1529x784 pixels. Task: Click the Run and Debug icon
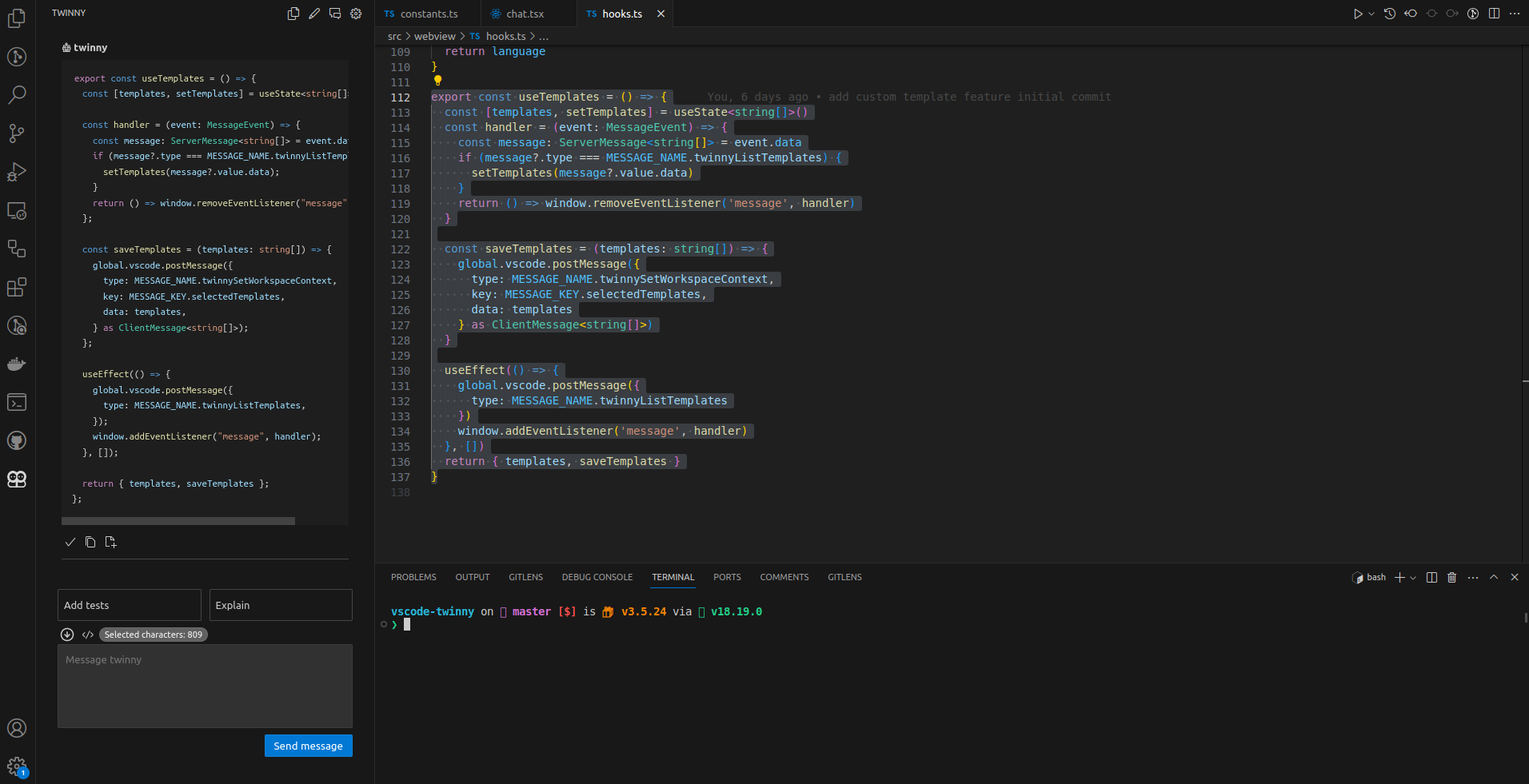pyautogui.click(x=17, y=172)
